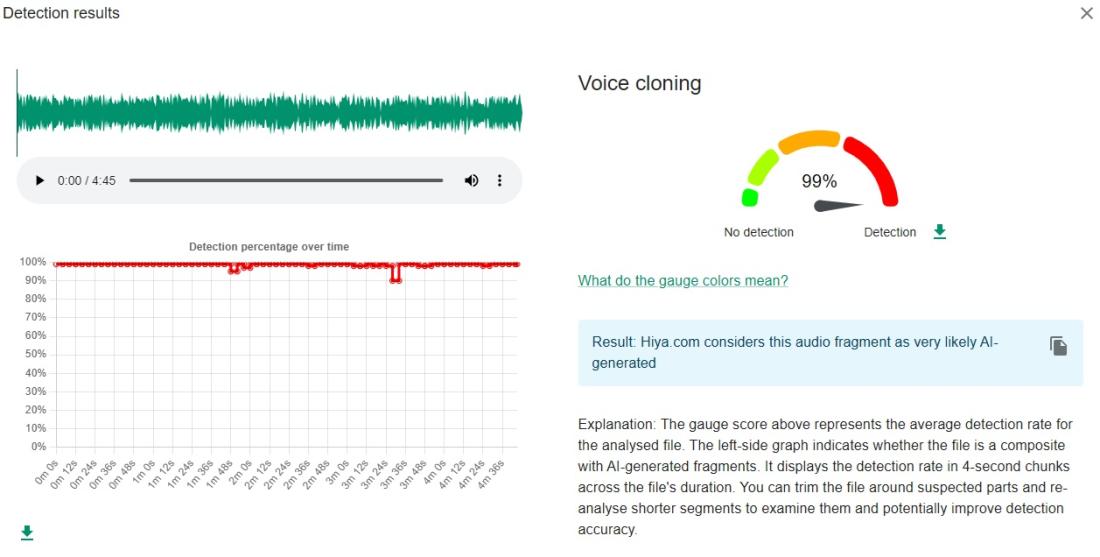
Task: Copy the result text to clipboard
Action: tap(1058, 346)
